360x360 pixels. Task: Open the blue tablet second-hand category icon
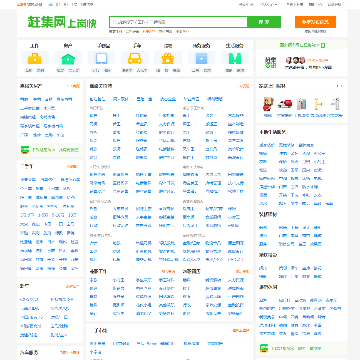[x=101, y=58]
